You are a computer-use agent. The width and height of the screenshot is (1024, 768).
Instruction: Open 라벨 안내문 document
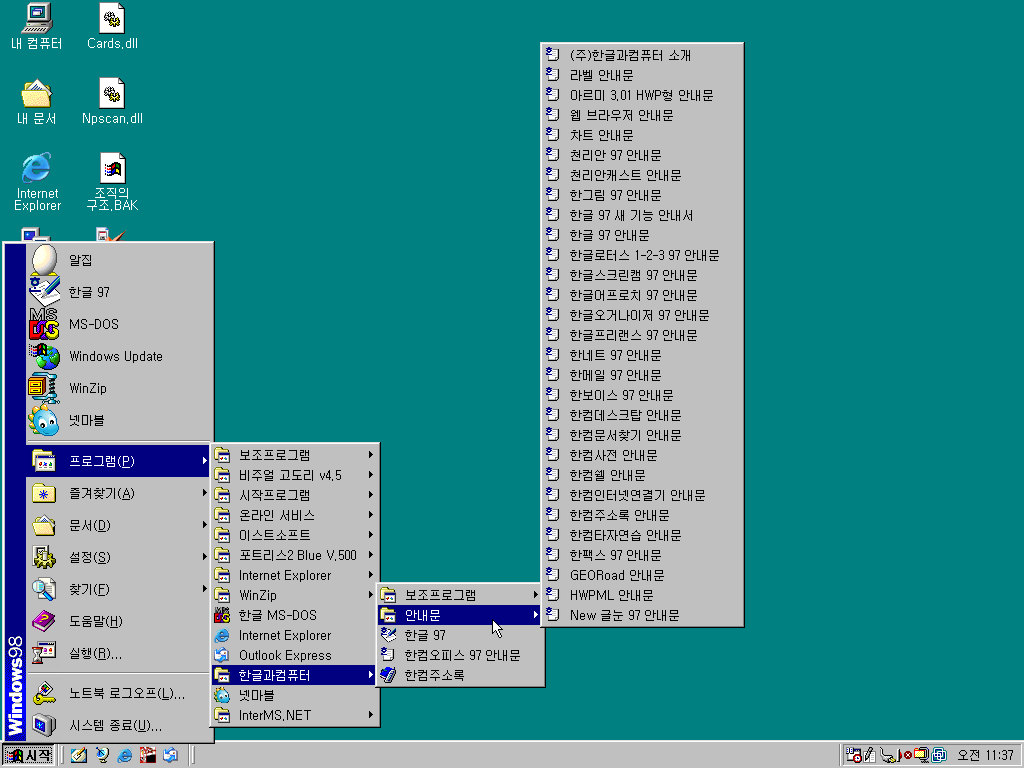point(643,75)
